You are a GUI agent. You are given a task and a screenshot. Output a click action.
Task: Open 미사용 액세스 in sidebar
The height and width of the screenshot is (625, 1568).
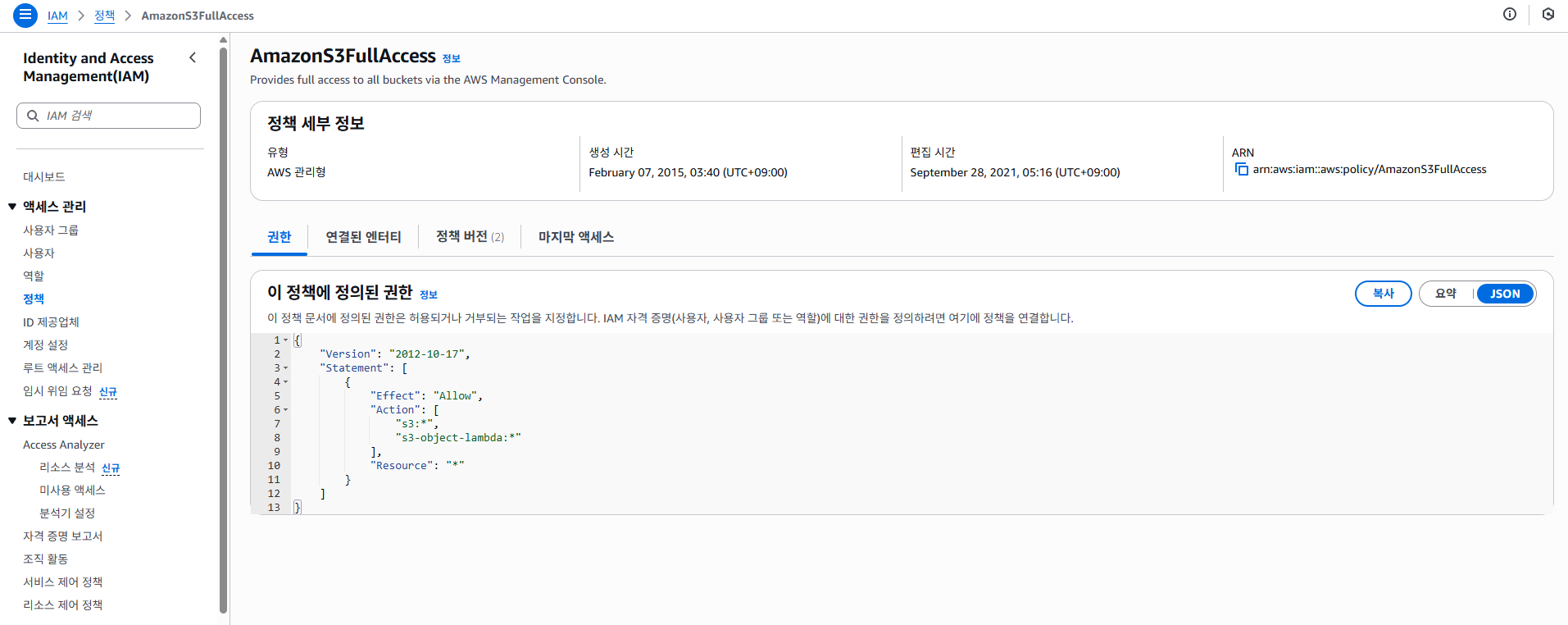[x=72, y=490]
